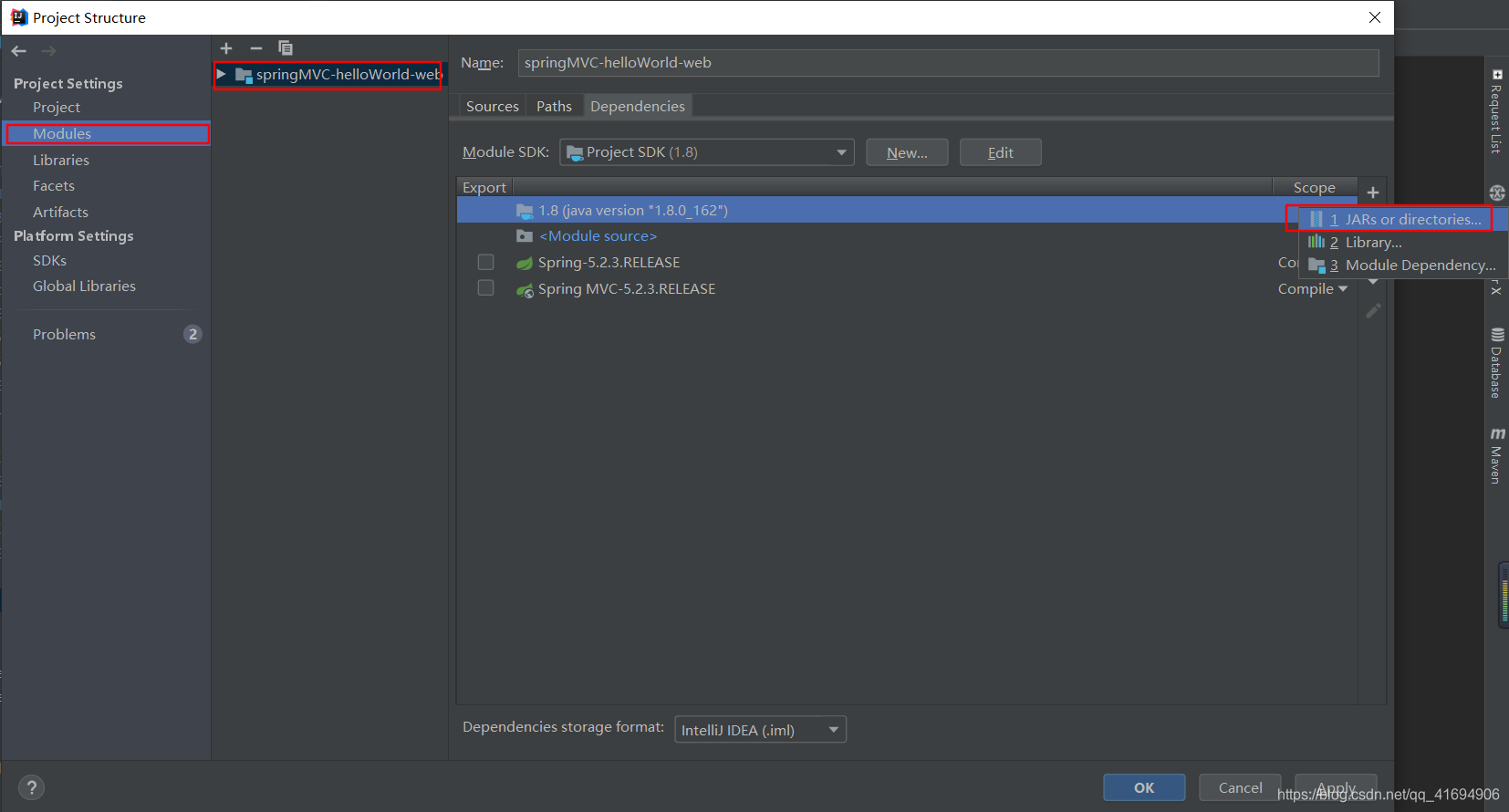
Task: Copy the selected module icon
Action: 286,47
